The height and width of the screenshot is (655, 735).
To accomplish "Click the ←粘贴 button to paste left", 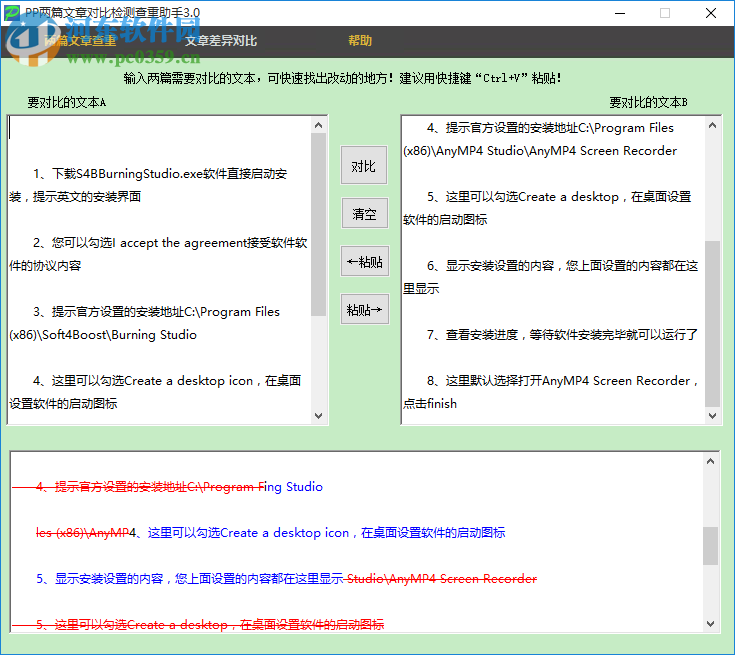I will (x=364, y=261).
